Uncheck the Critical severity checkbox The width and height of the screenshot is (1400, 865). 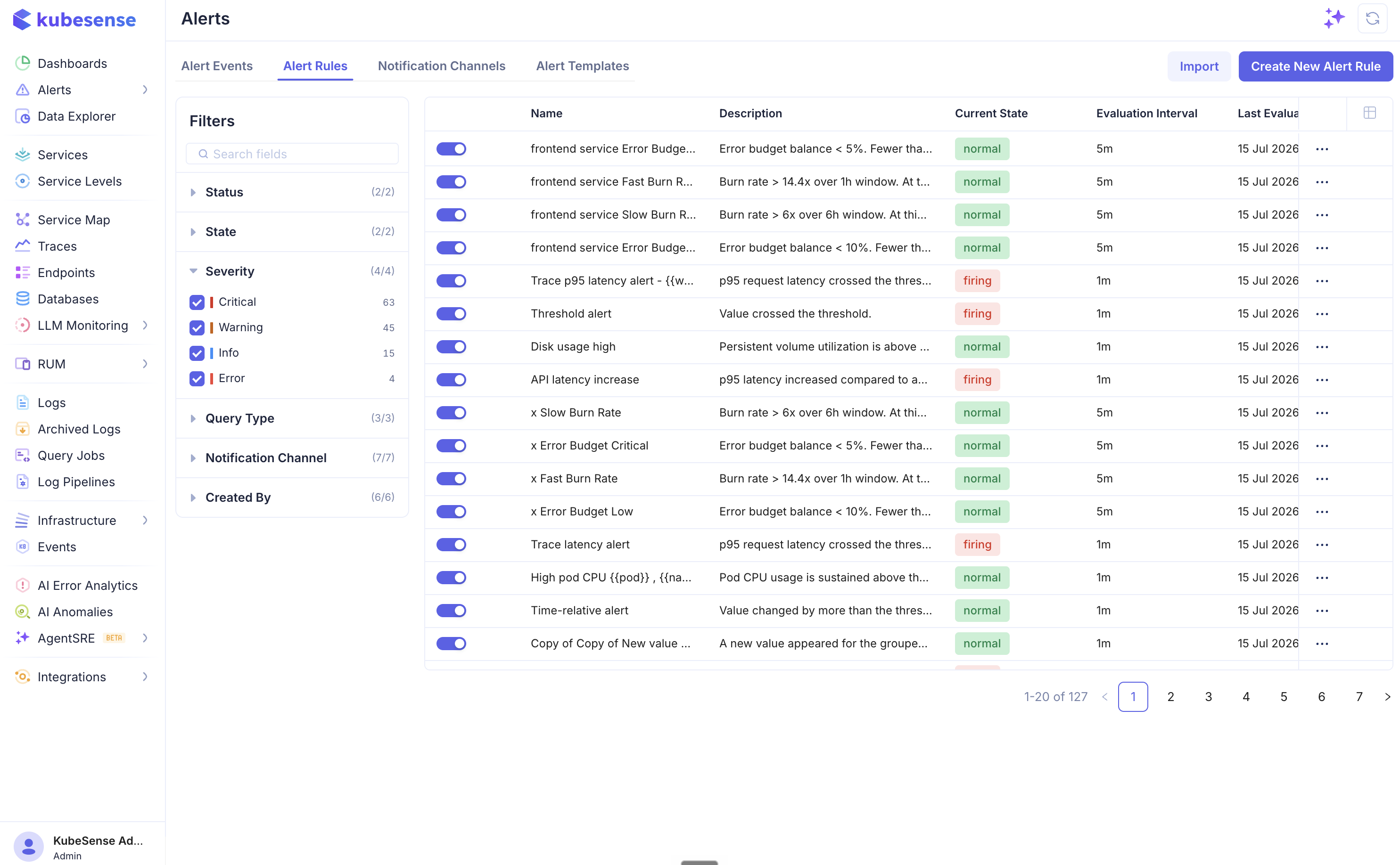tap(197, 302)
